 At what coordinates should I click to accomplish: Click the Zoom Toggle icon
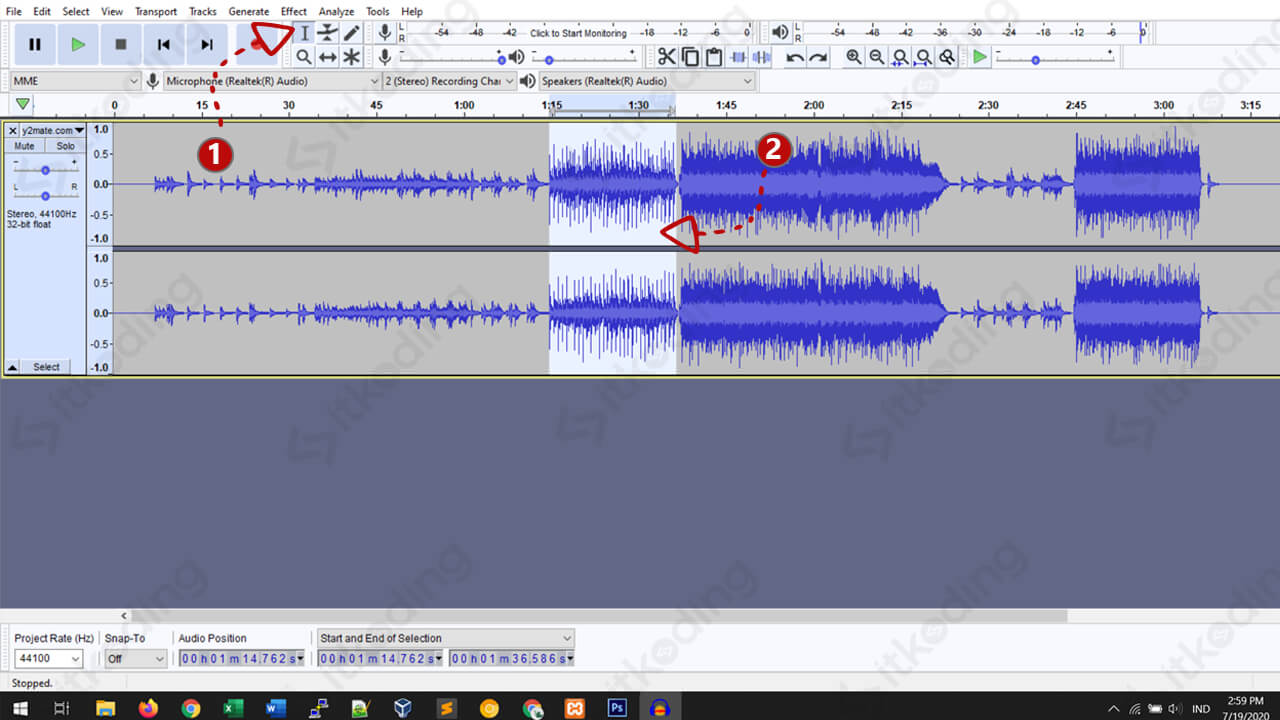(x=947, y=57)
